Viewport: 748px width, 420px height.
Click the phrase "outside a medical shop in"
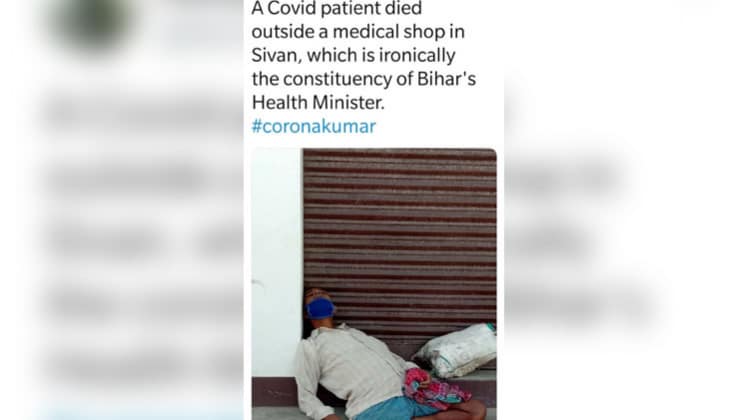[x=358, y=32]
